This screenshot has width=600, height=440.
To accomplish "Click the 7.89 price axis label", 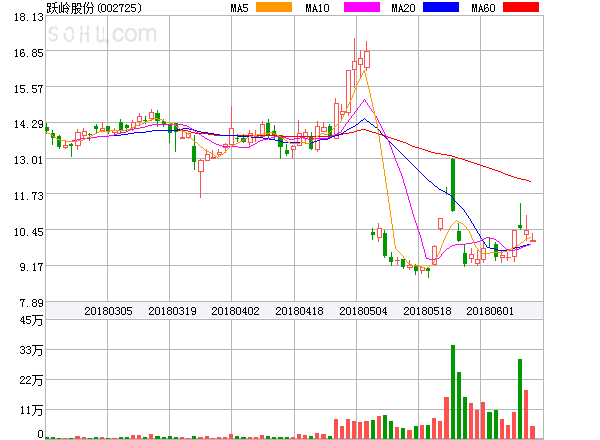I will 31,303.
